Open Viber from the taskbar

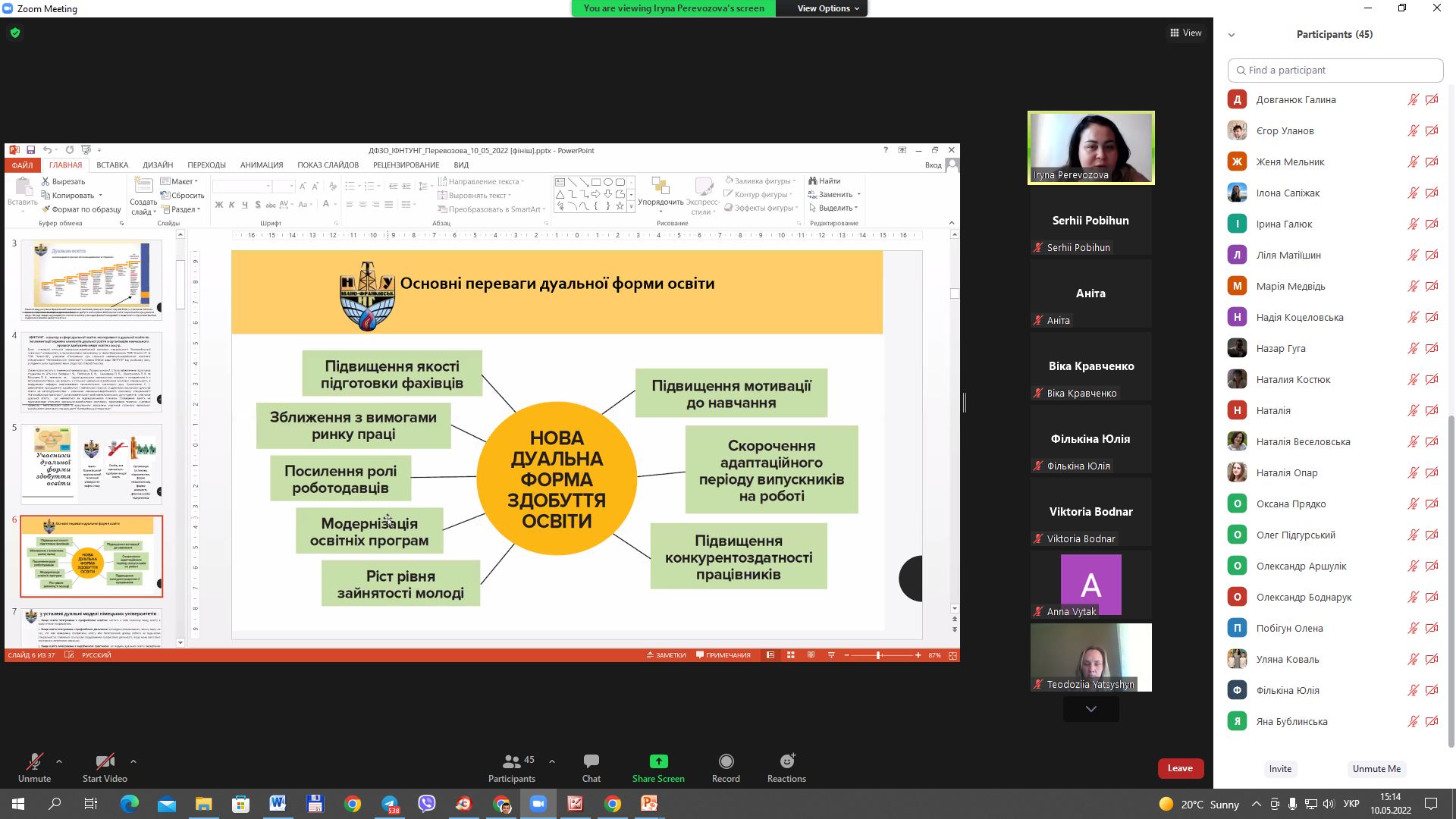point(427,804)
